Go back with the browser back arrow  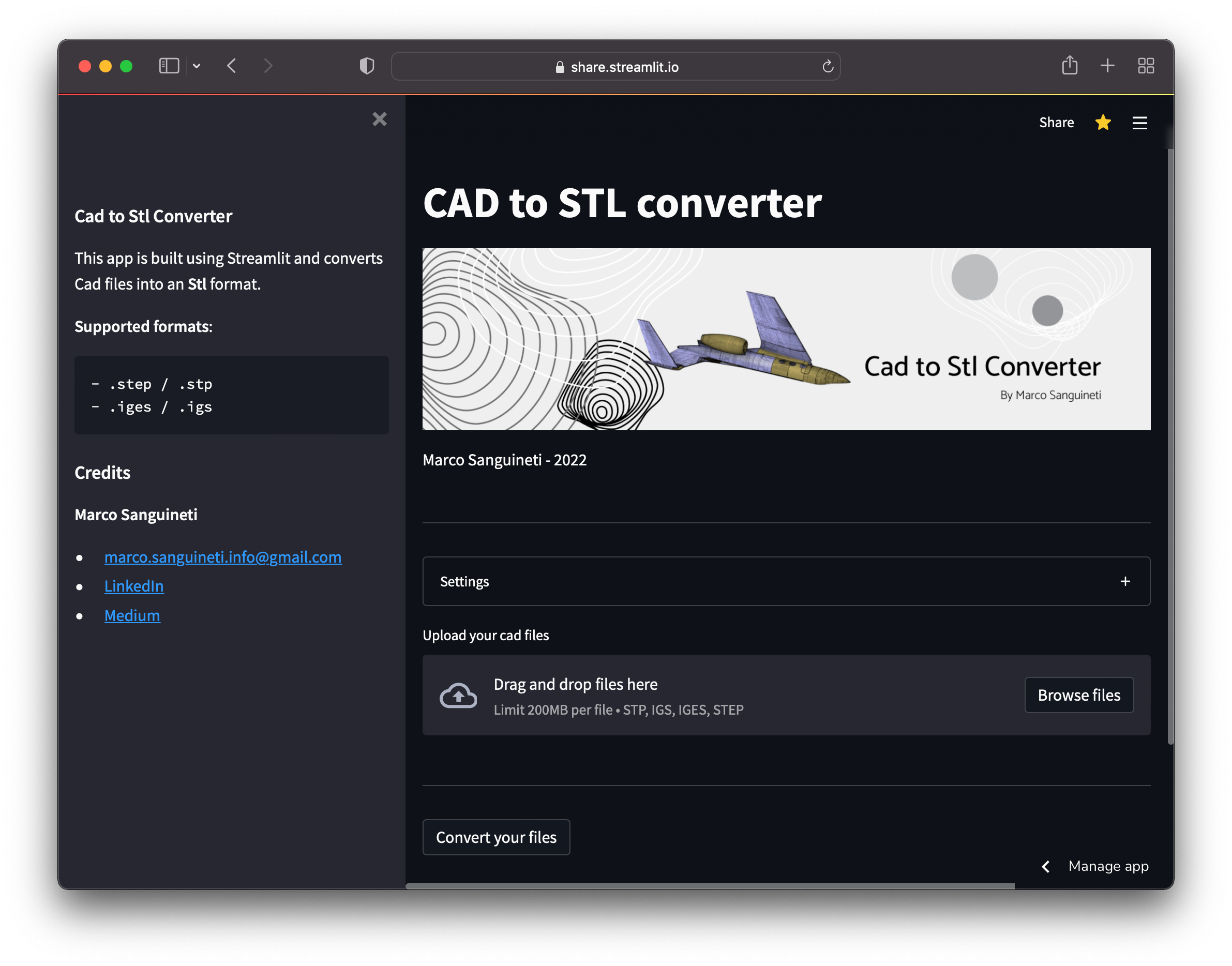click(x=231, y=66)
